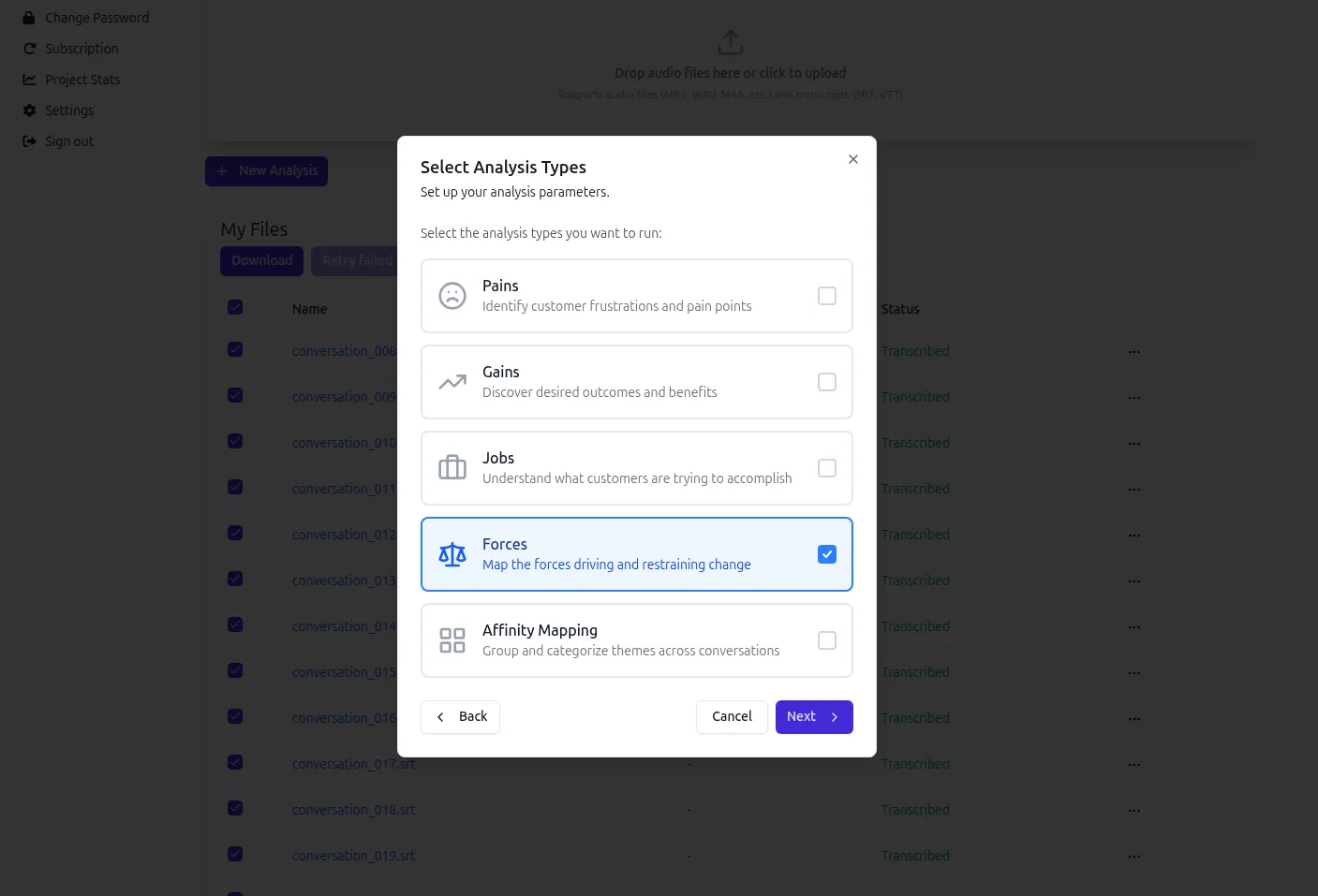Click the upload arrow icon
This screenshot has width=1318, height=896.
pos(730,42)
